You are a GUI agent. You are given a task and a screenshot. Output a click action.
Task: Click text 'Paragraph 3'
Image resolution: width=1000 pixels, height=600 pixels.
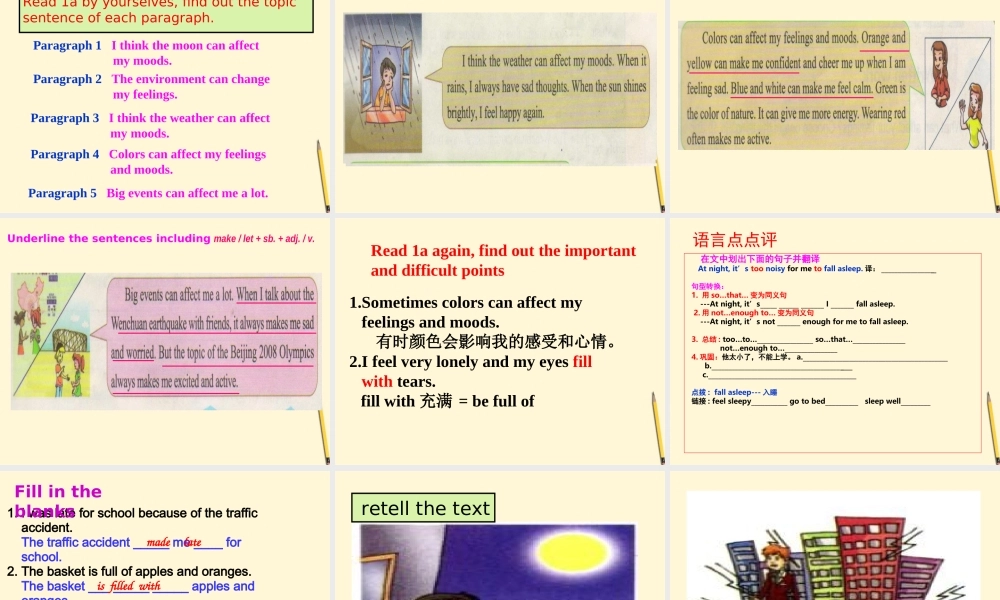pyautogui.click(x=64, y=118)
